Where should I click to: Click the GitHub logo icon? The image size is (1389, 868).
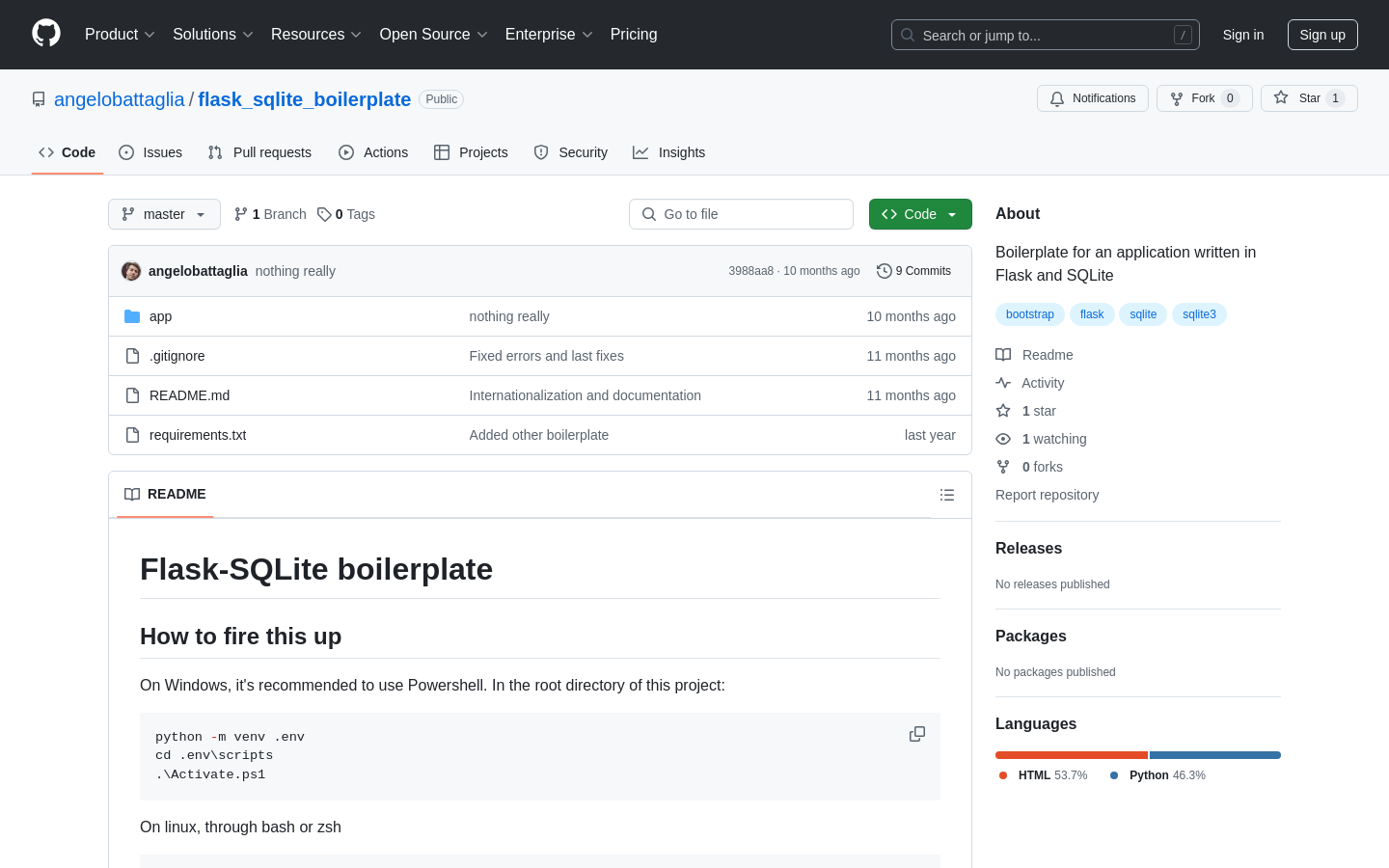click(46, 34)
